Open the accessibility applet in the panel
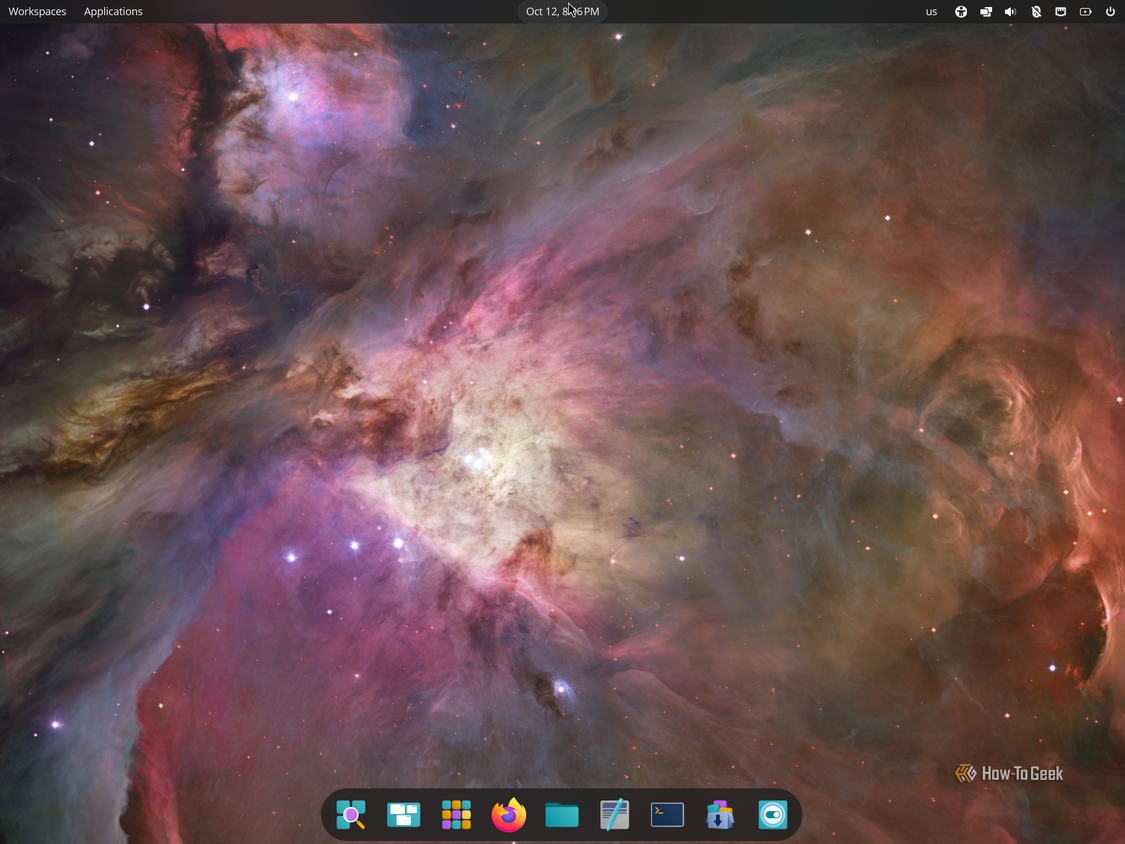This screenshot has height=844, width=1125. (x=961, y=11)
